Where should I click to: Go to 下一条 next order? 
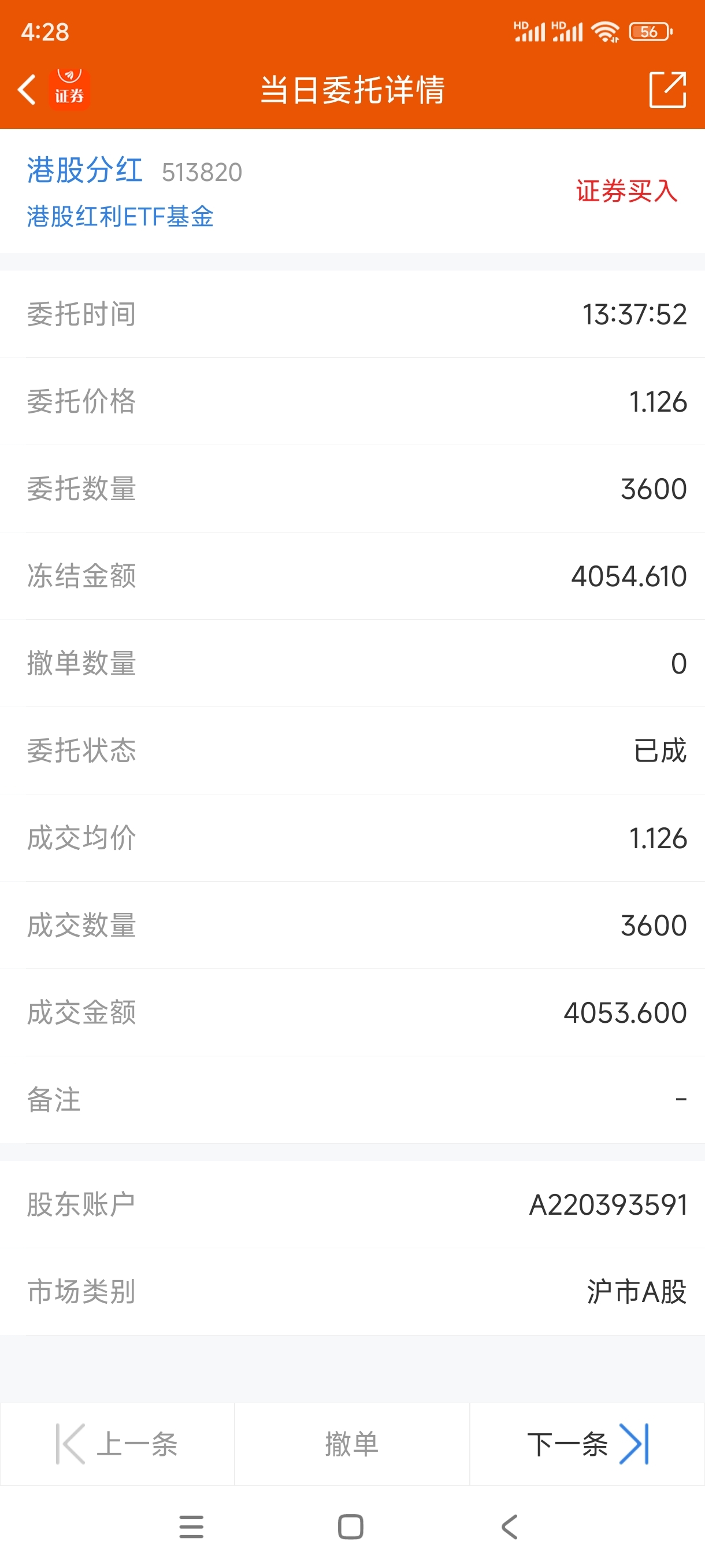pos(588,1444)
